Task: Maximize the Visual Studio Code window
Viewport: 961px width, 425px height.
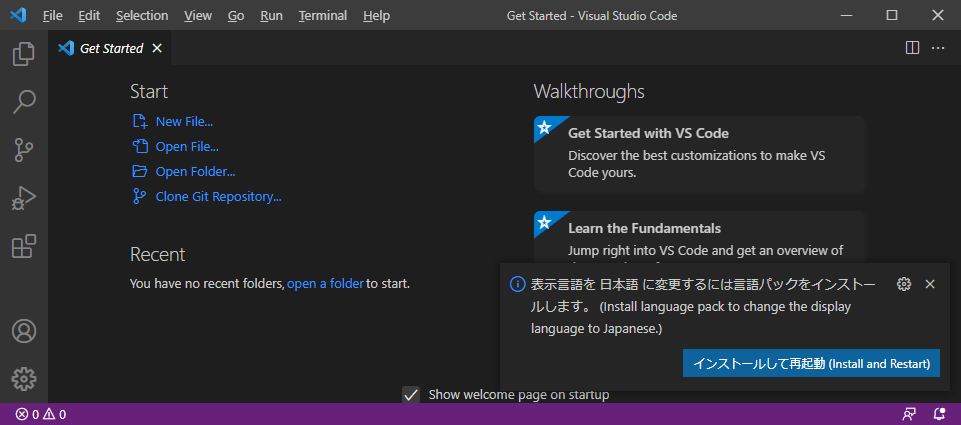Action: click(x=892, y=15)
